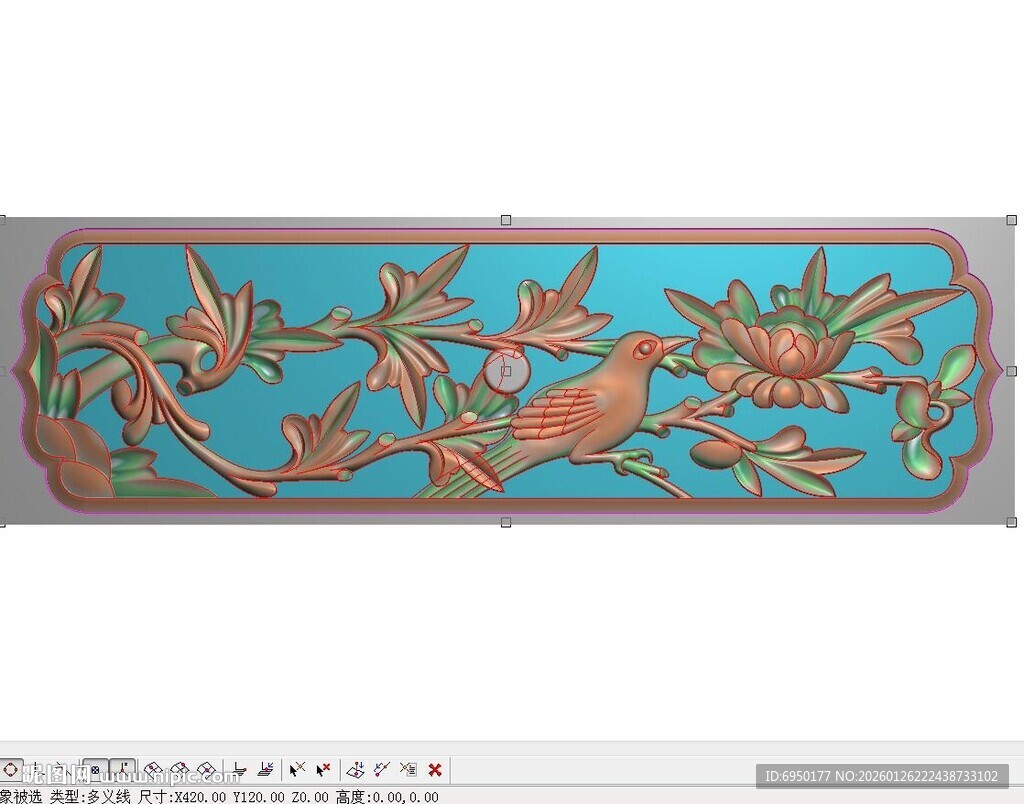
Task: Click the bird's eye in the carving
Action: pos(645,348)
